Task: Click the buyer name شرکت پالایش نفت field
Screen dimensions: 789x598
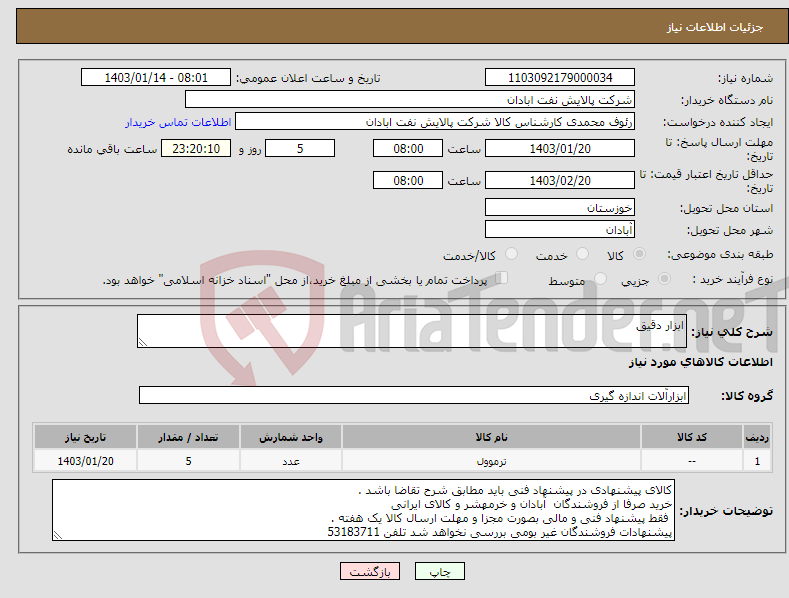Action: click(410, 99)
